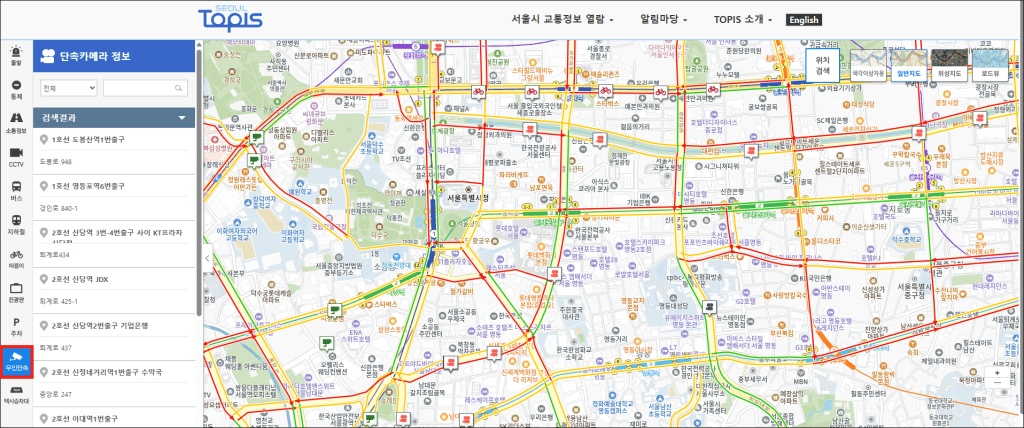Click the 지하철 (subway) sidebar icon
This screenshot has height=428, width=1024.
tap(15, 225)
